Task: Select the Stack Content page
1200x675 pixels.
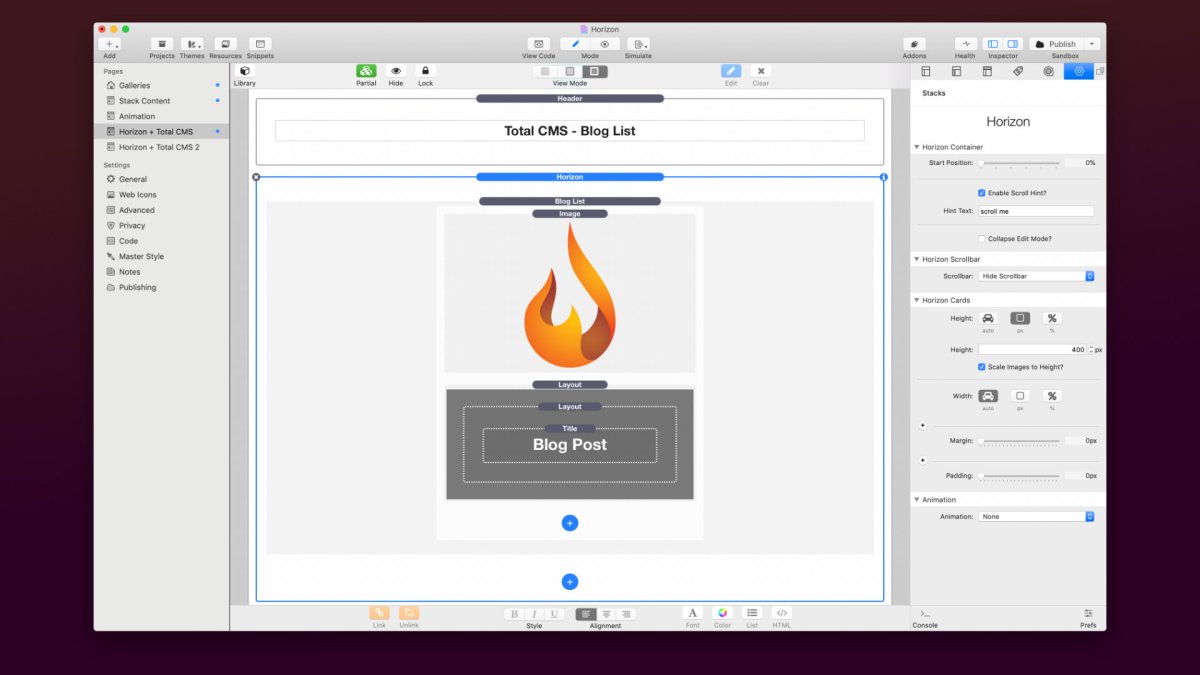Action: [x=144, y=101]
